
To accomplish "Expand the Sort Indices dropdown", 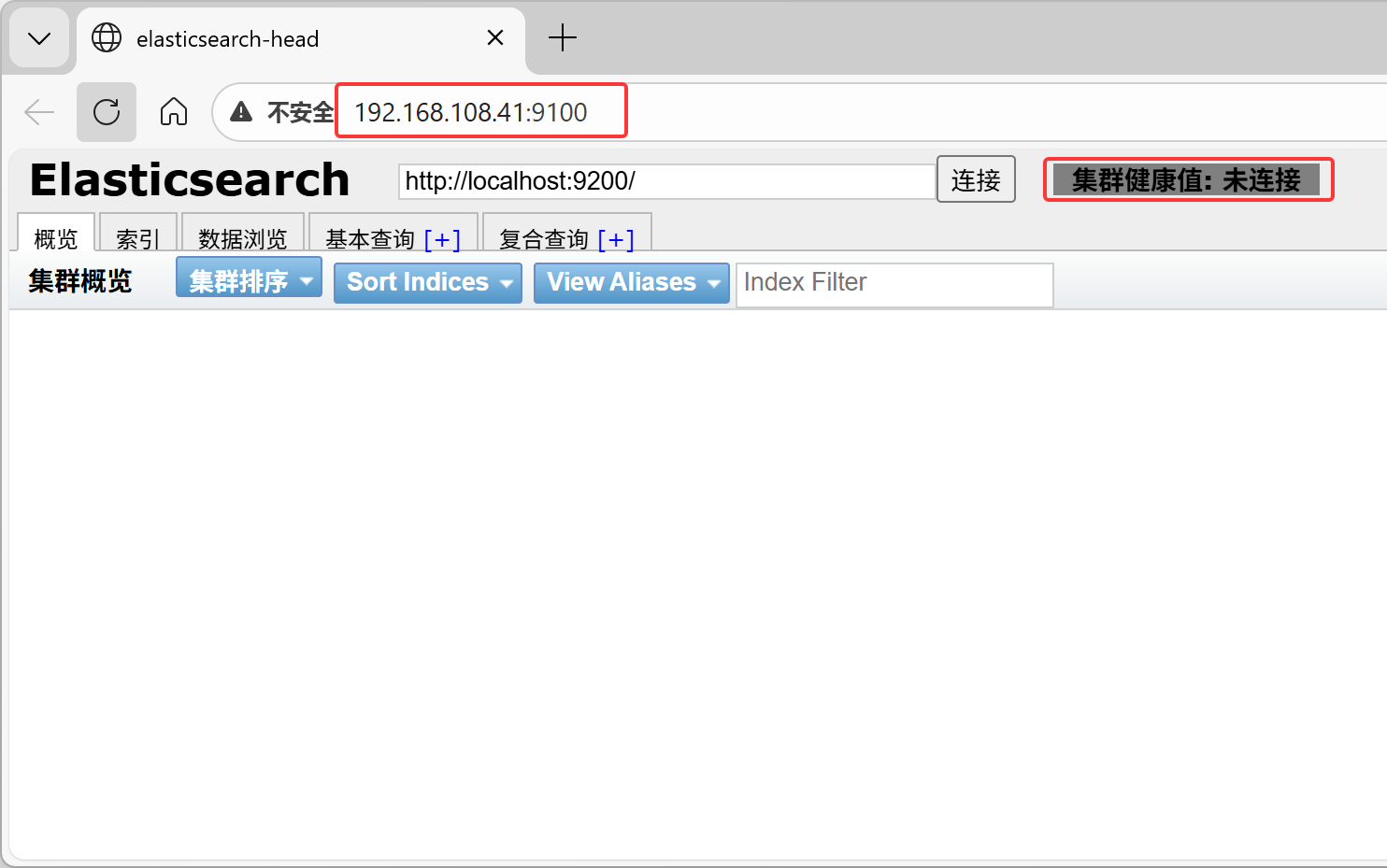I will 428,282.
